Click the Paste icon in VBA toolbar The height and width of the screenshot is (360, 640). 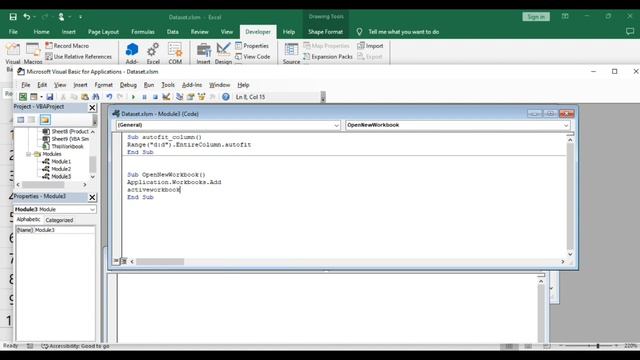click(x=84, y=97)
